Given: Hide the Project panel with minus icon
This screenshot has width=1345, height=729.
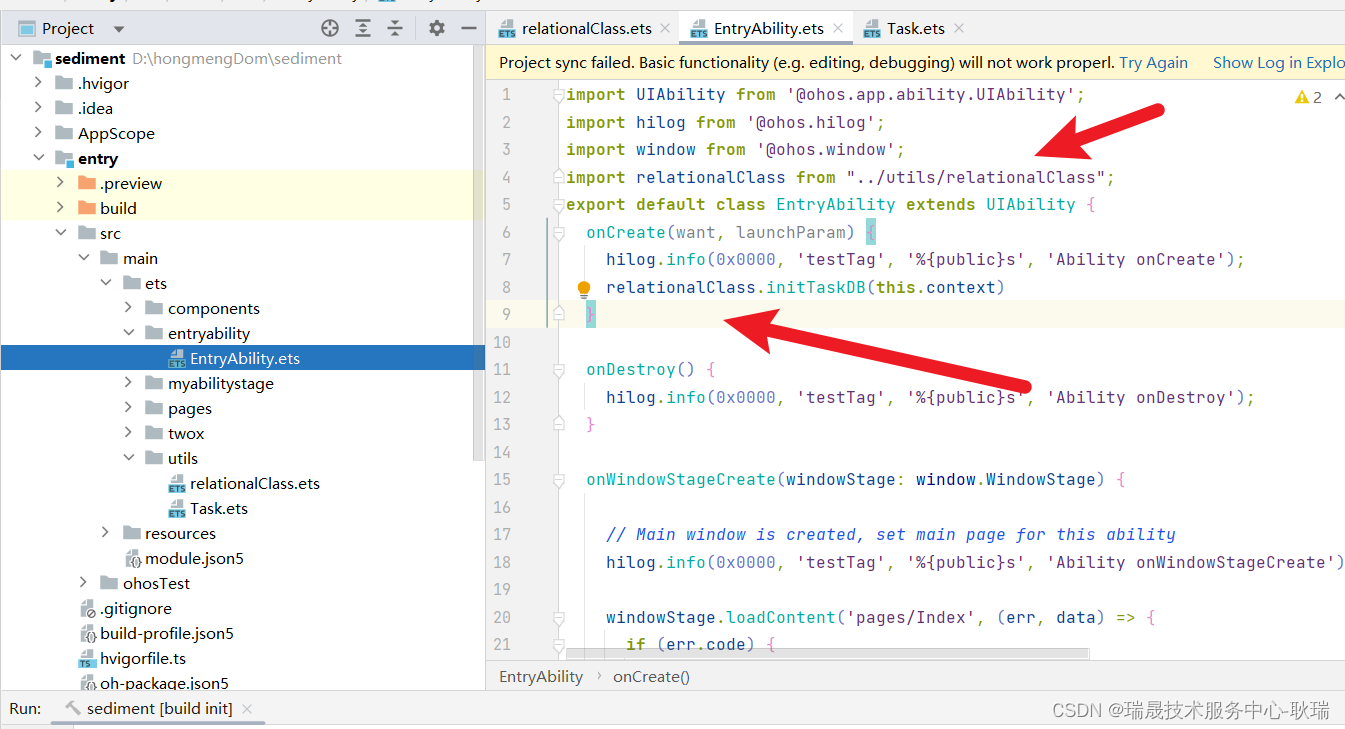Looking at the screenshot, I should (468, 28).
